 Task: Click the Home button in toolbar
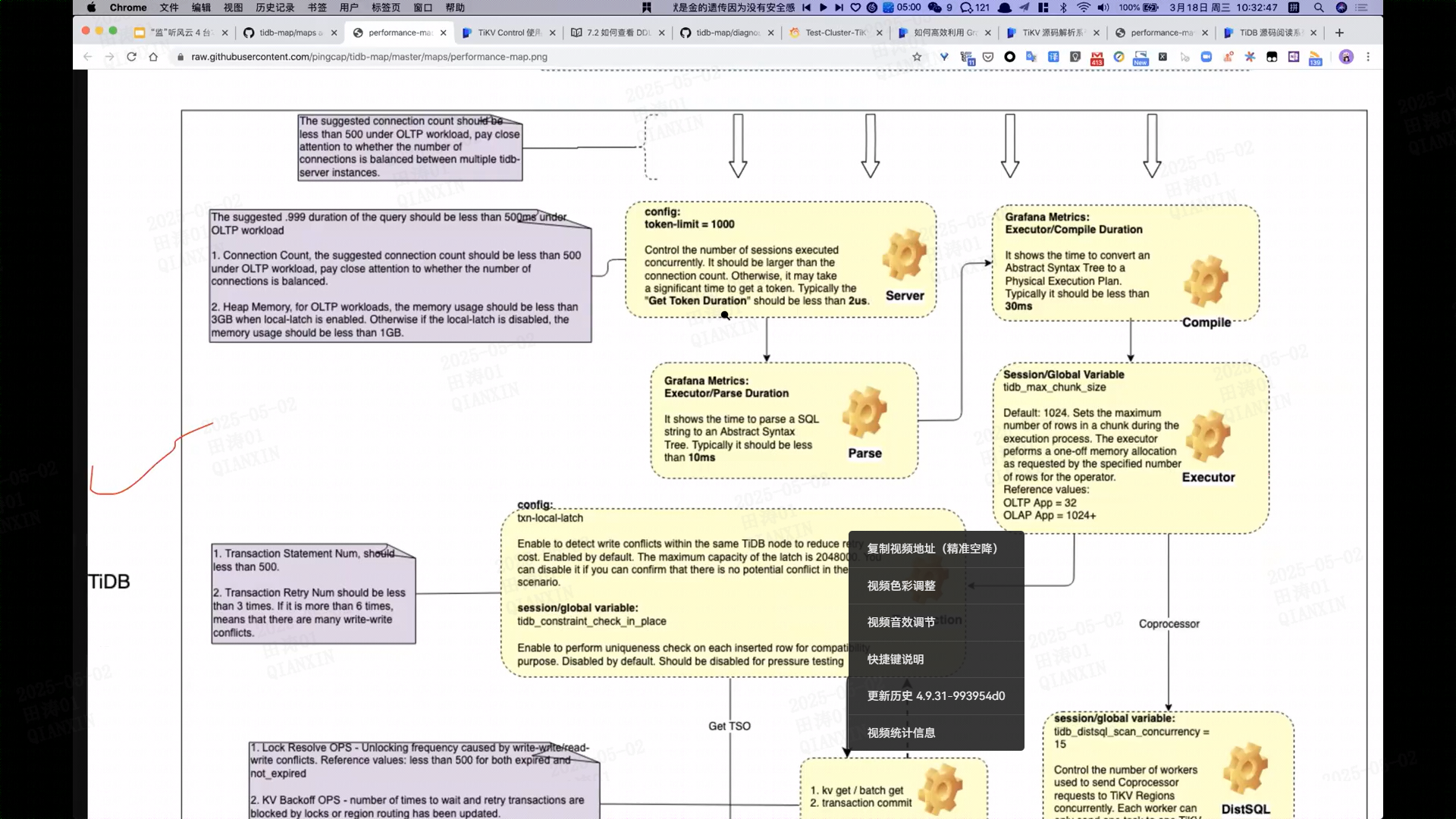pyautogui.click(x=153, y=57)
